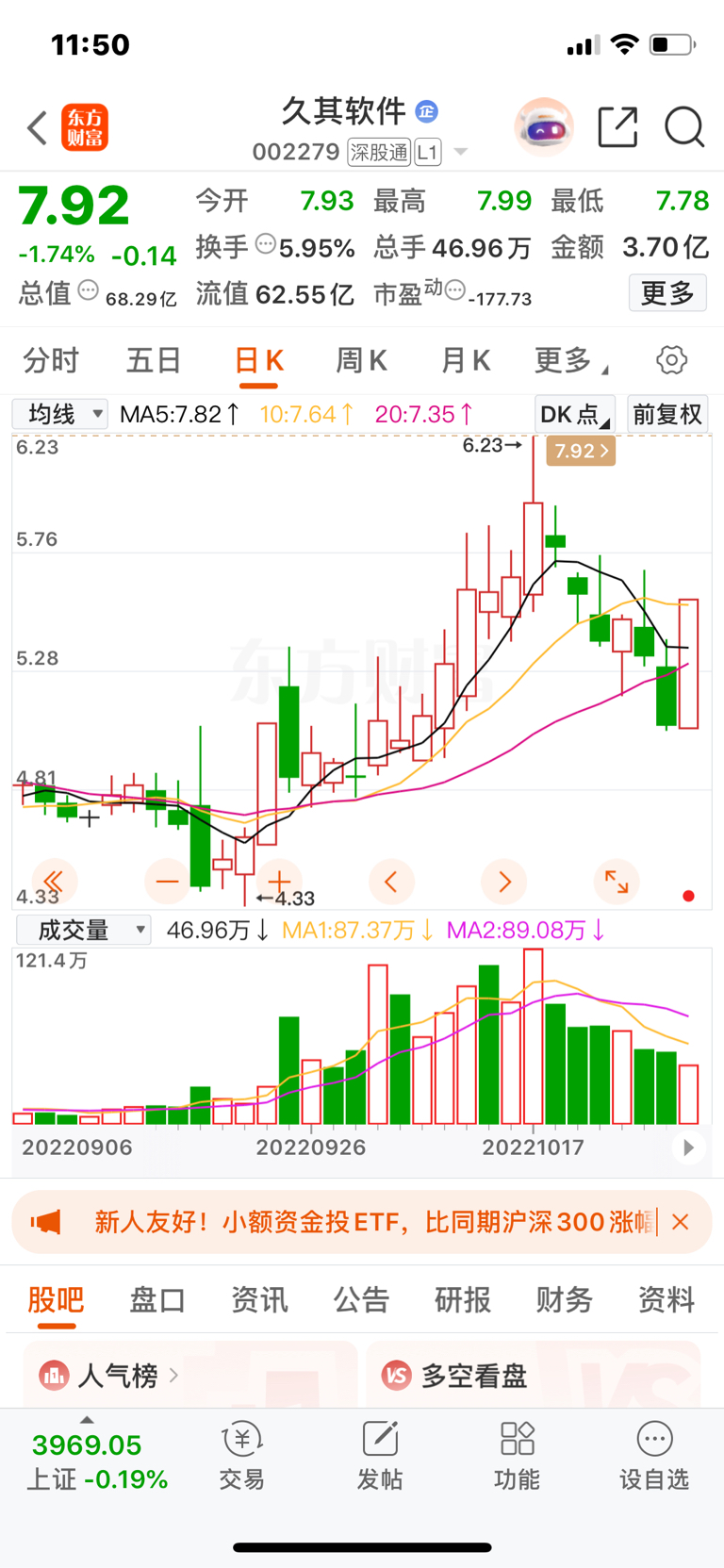Expand chart to fullscreen icon
The width and height of the screenshot is (724, 1568).
pyautogui.click(x=617, y=882)
